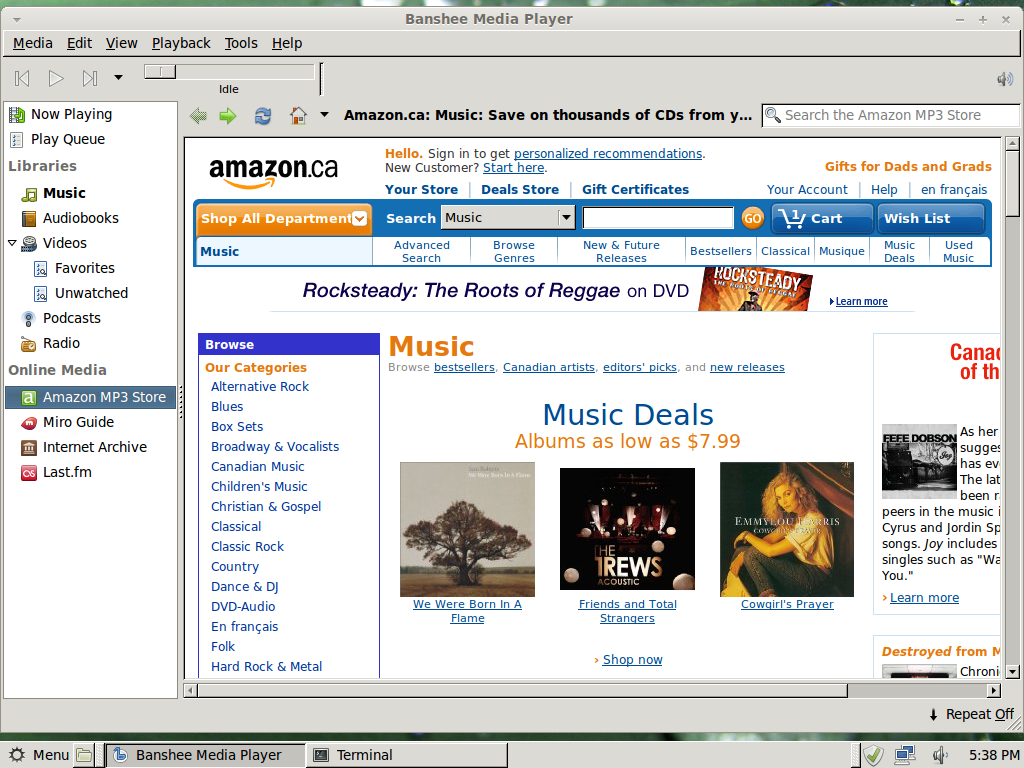Toggle the Repeat Off button
Image resolution: width=1024 pixels, height=768 pixels.
click(972, 714)
